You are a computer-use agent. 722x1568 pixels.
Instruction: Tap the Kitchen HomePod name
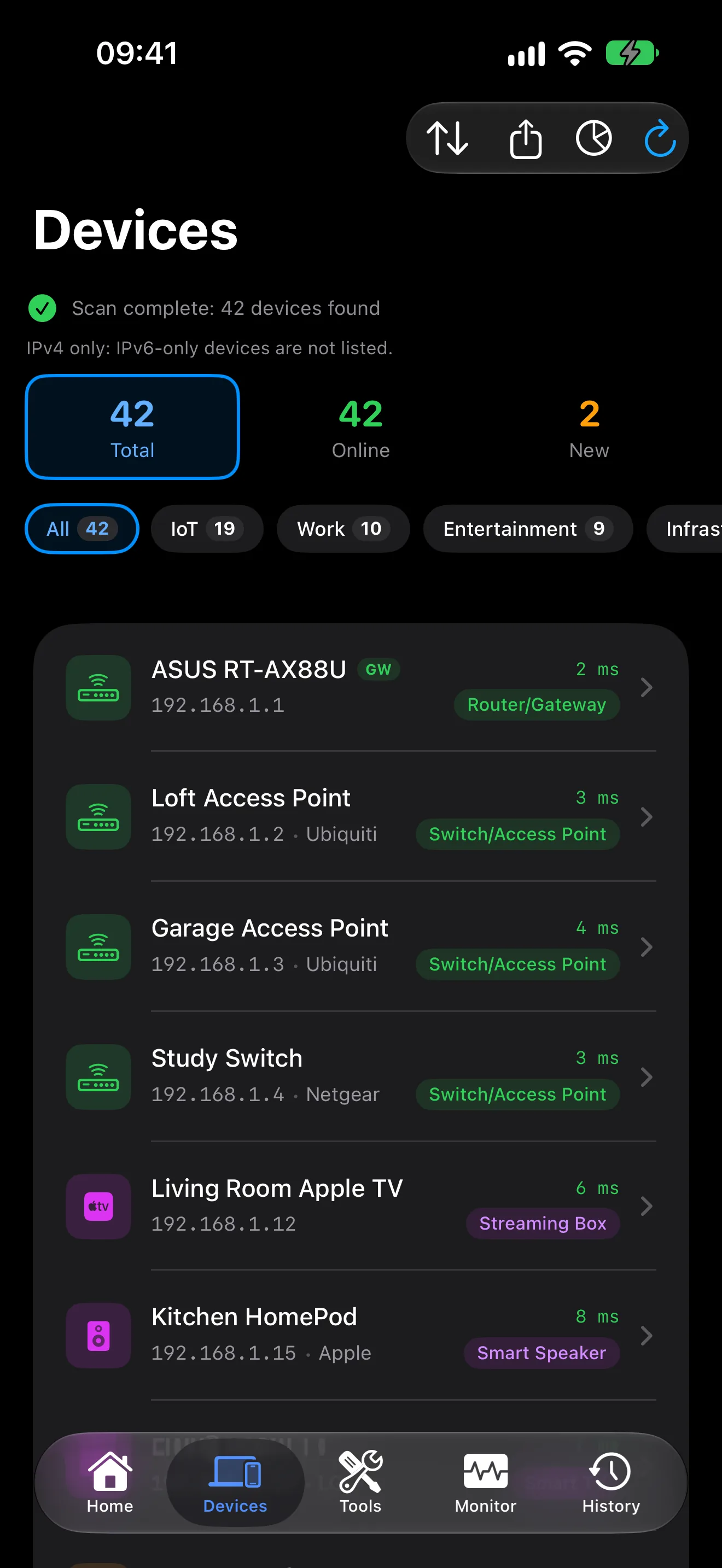click(254, 1317)
